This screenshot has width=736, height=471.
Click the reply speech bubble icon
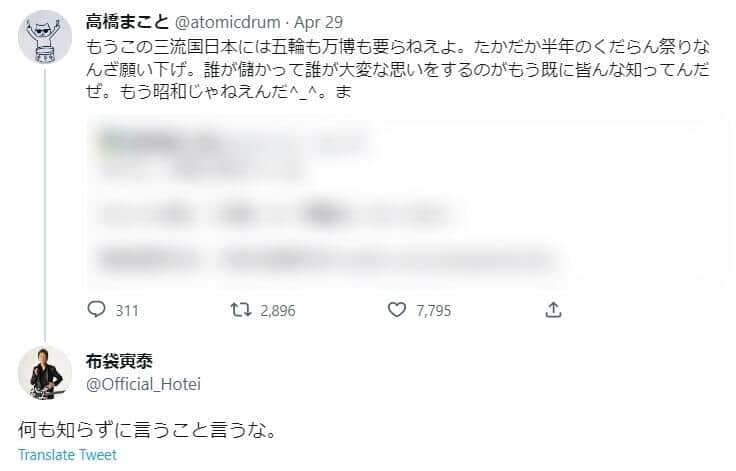(96, 310)
